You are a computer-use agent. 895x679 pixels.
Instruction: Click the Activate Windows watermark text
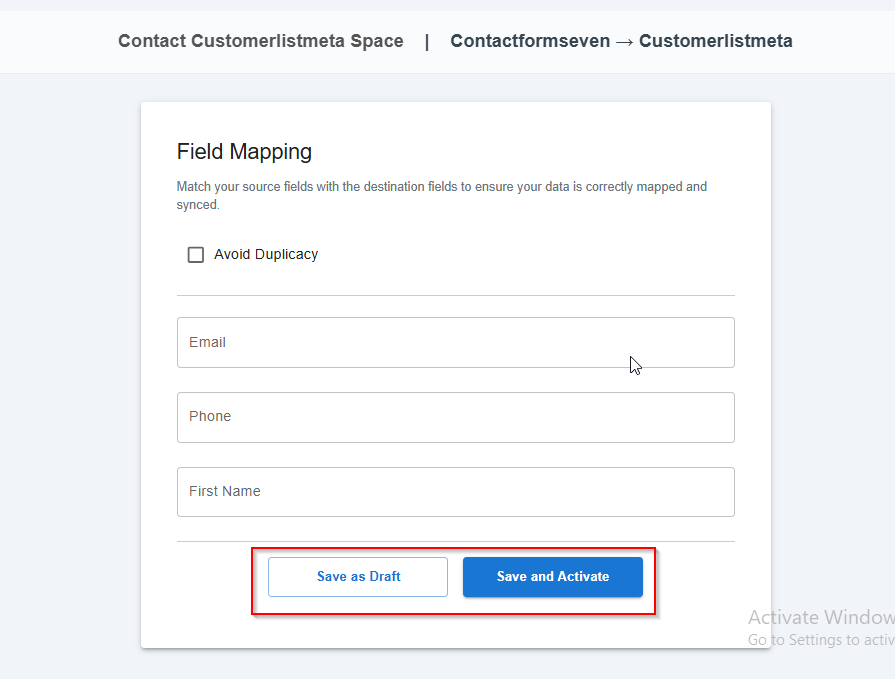pyautogui.click(x=820, y=617)
